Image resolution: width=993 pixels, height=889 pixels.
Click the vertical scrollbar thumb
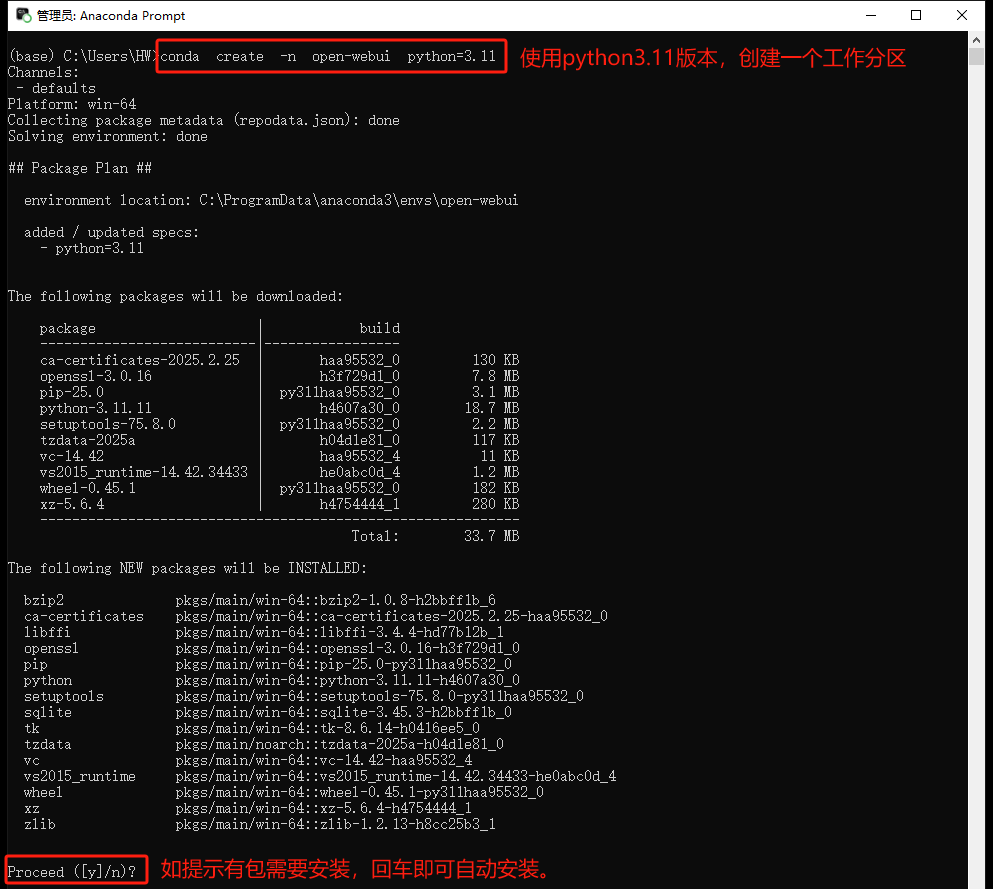976,56
